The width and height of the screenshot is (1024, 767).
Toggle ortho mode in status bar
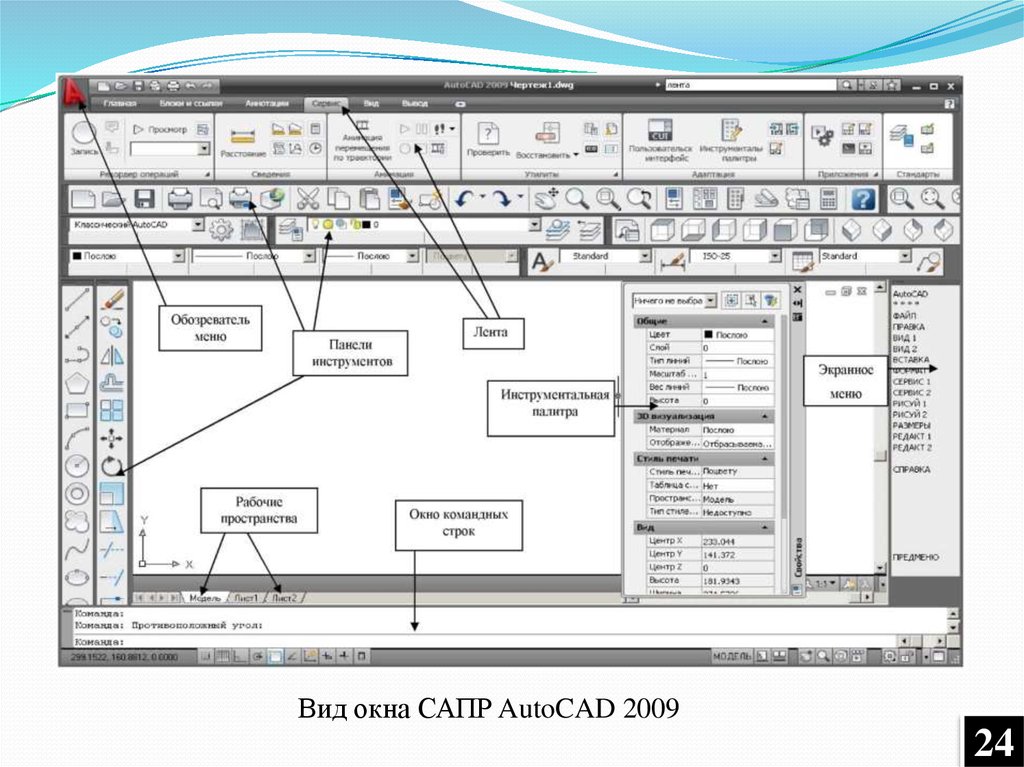tap(240, 656)
